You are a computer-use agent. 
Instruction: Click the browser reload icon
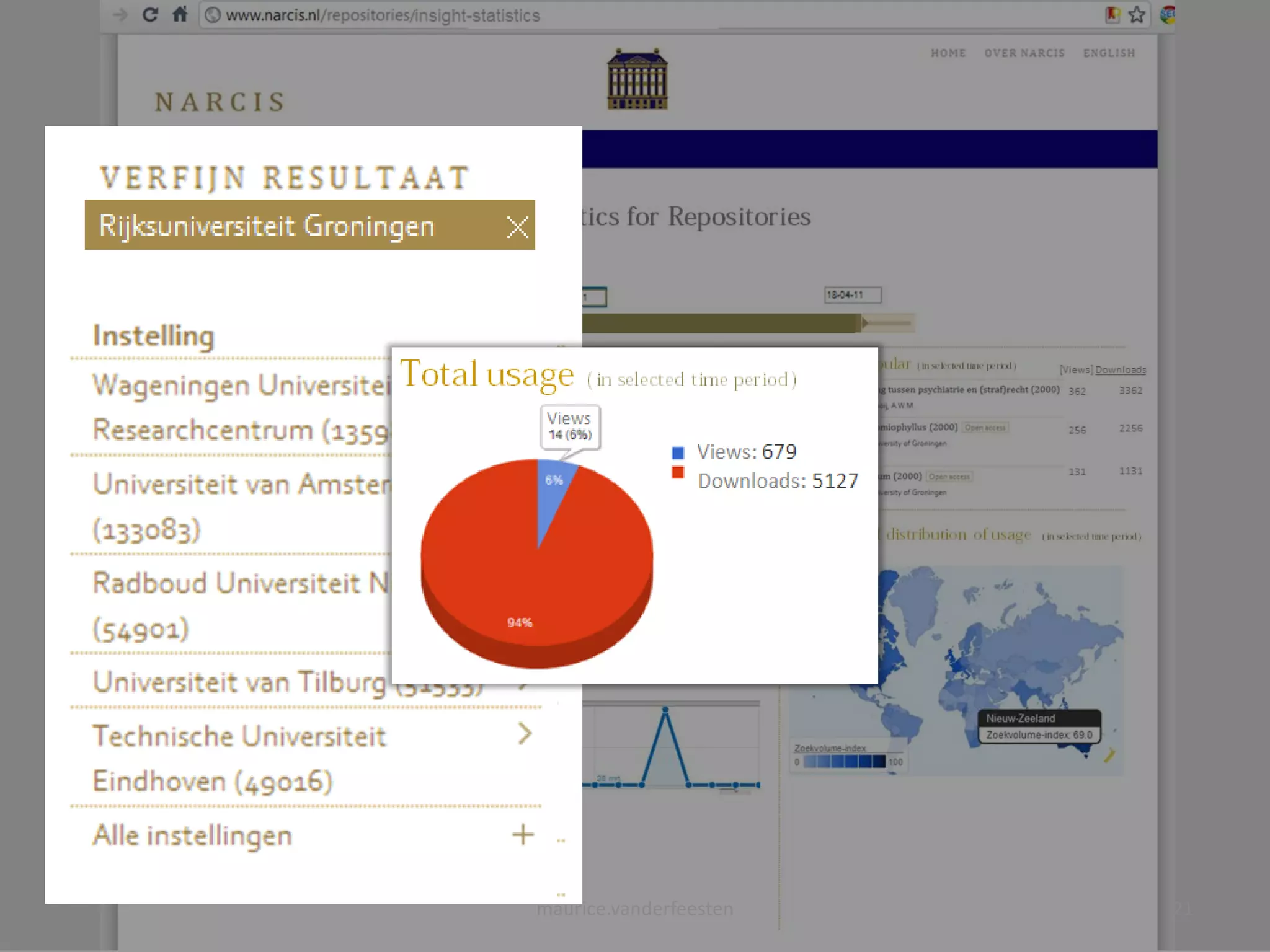(x=150, y=15)
